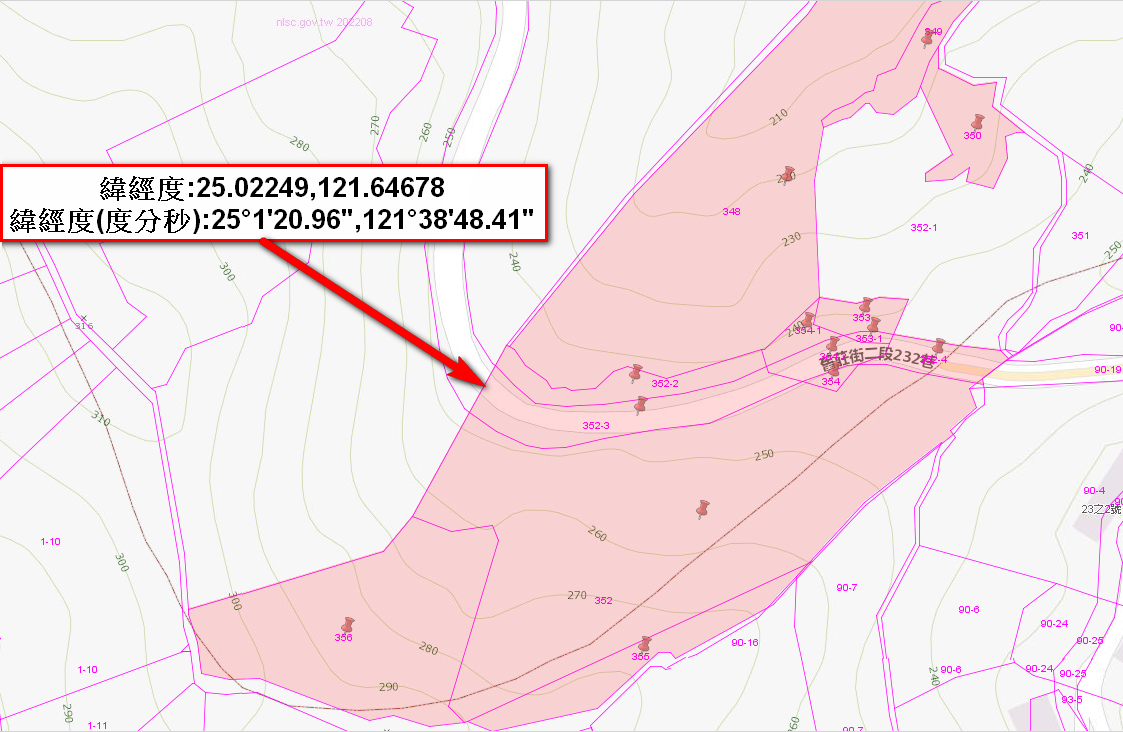The width and height of the screenshot is (1123, 732).
Task: Select the pushpin above parcel label 350
Action: [x=978, y=122]
